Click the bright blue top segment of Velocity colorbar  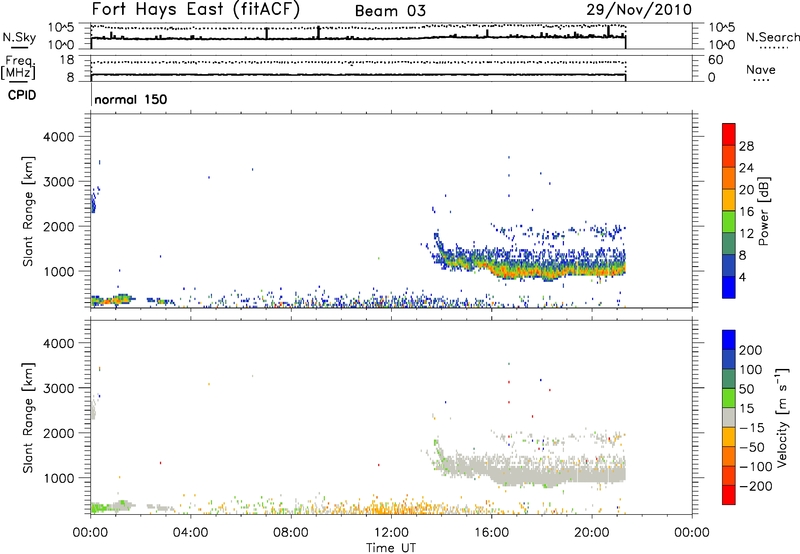coord(729,340)
